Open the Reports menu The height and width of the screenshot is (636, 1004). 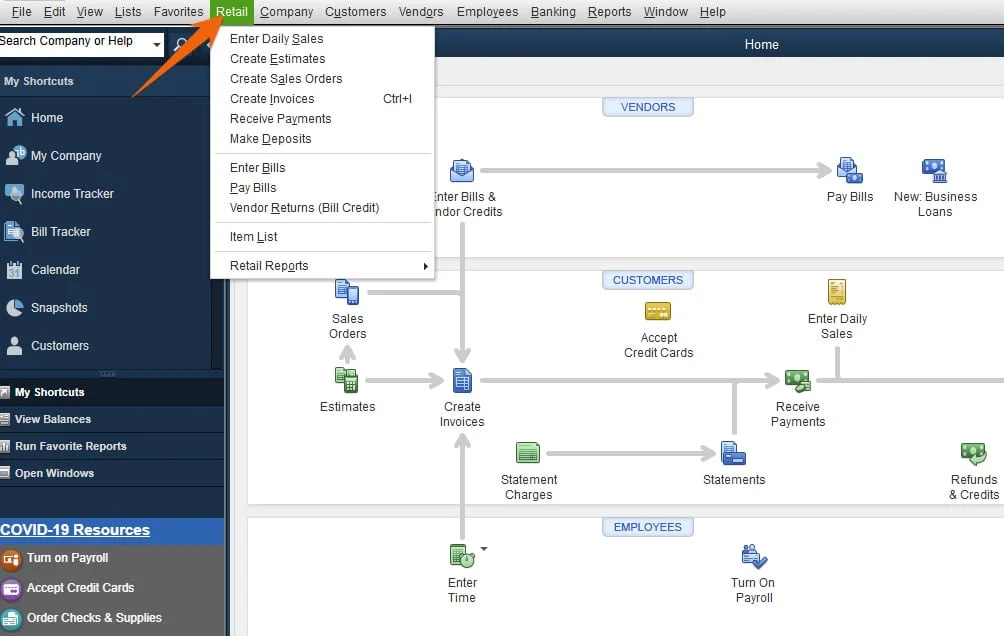[x=610, y=12]
